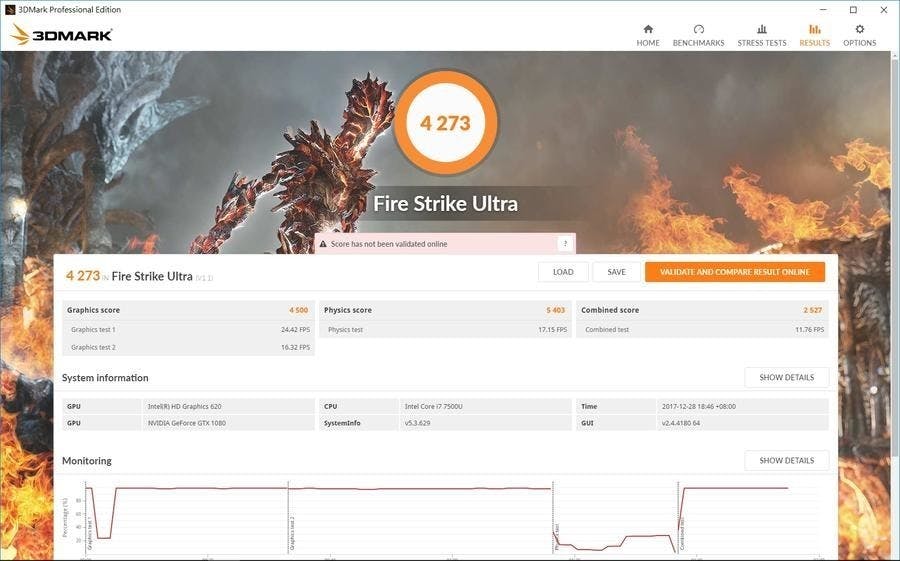The height and width of the screenshot is (561, 900).
Task: Click the 3DMark logo
Action: (61, 35)
